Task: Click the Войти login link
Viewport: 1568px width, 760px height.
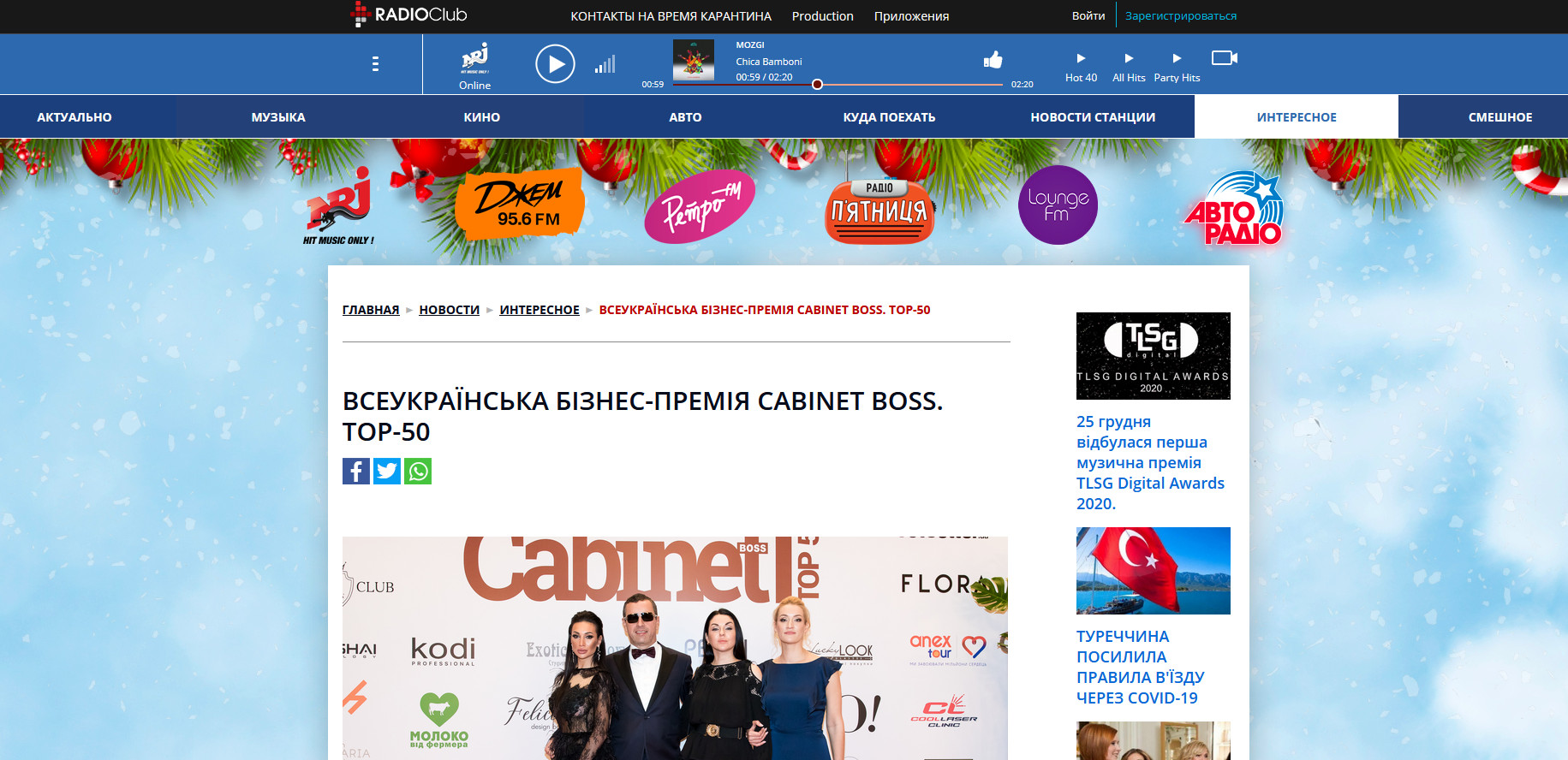Action: [x=1088, y=16]
